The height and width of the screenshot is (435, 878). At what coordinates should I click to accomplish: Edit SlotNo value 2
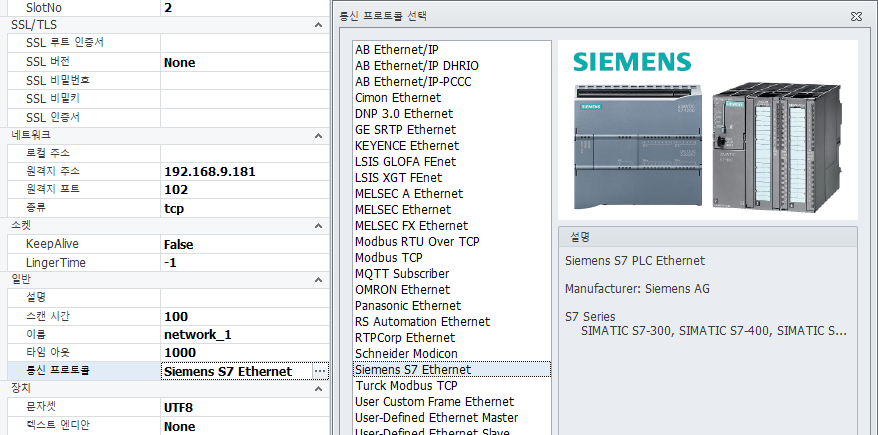coord(245,8)
